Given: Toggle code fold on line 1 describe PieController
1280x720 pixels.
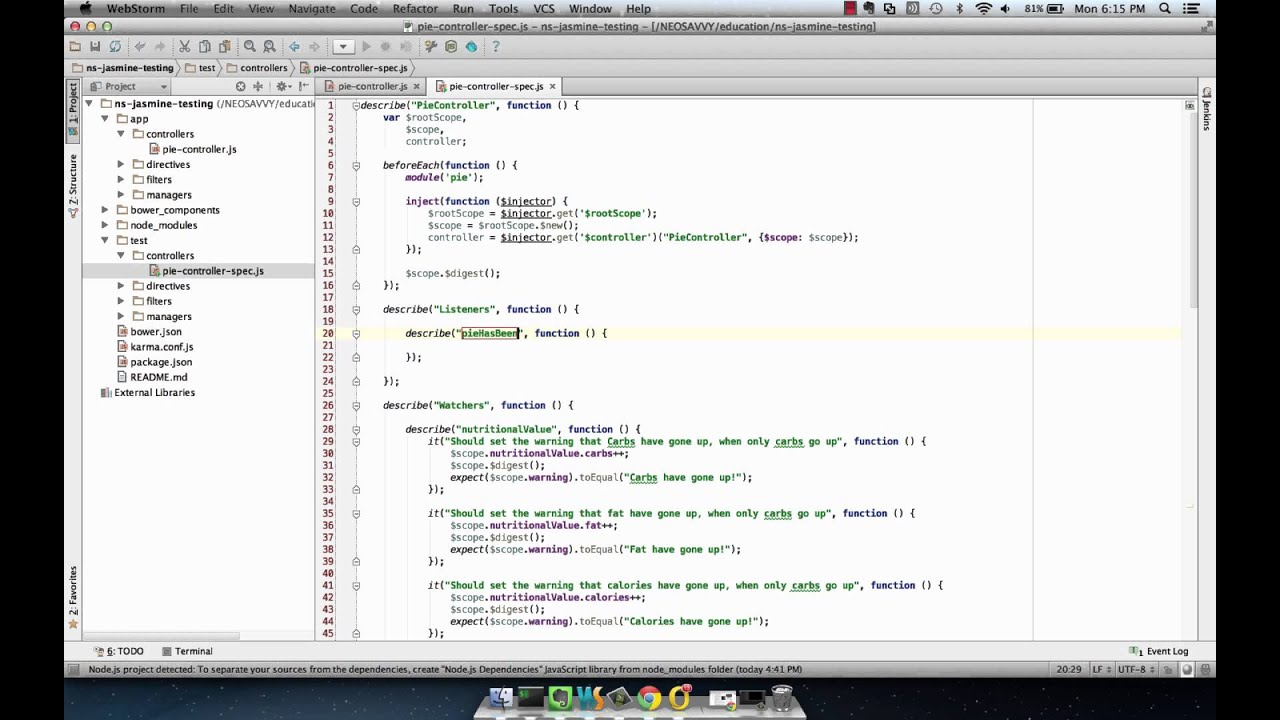Looking at the screenshot, I should 356,105.
